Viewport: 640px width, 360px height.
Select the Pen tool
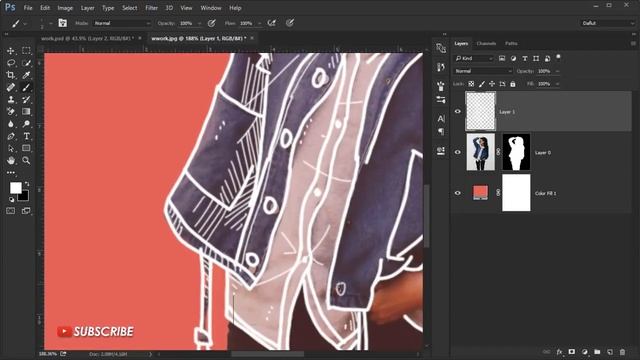(x=11, y=136)
